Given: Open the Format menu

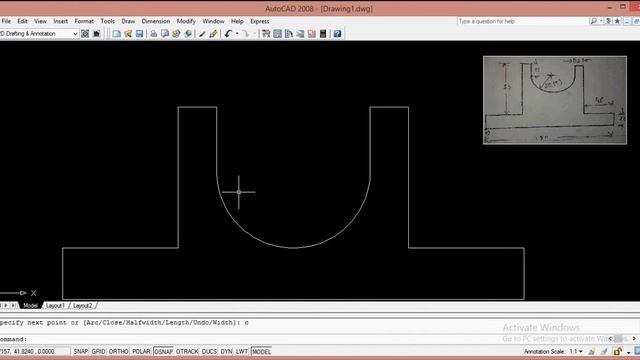Looking at the screenshot, I should [84, 21].
